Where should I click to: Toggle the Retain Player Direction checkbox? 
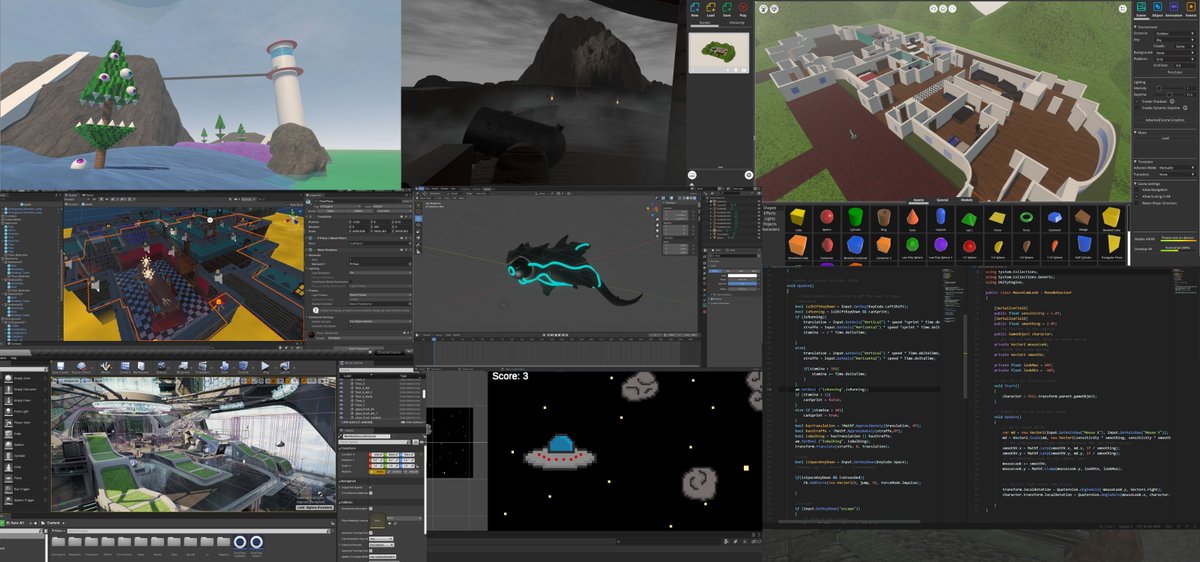coord(1137,202)
